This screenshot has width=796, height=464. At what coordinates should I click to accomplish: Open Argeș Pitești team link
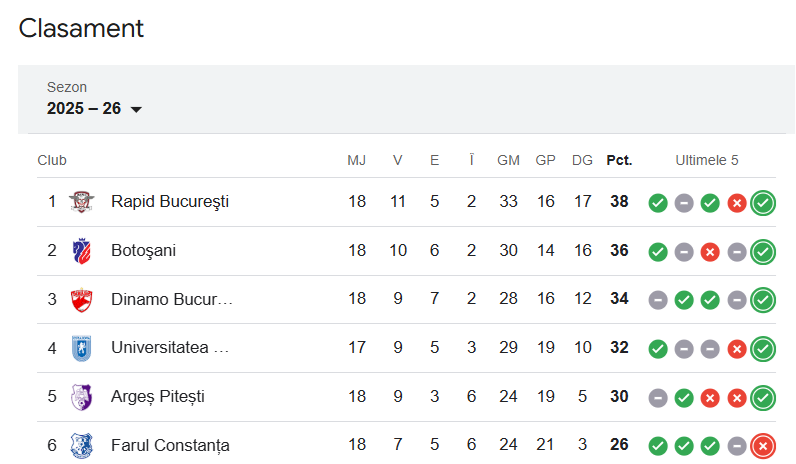[158, 397]
